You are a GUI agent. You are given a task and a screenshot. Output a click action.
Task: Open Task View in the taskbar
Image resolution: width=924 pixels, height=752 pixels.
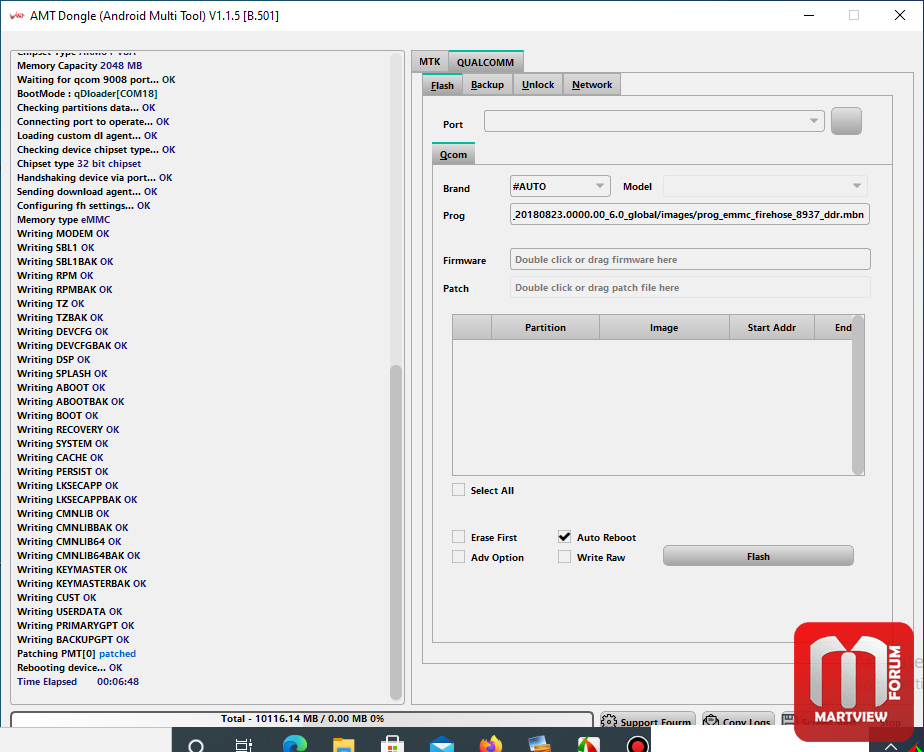pyautogui.click(x=244, y=746)
